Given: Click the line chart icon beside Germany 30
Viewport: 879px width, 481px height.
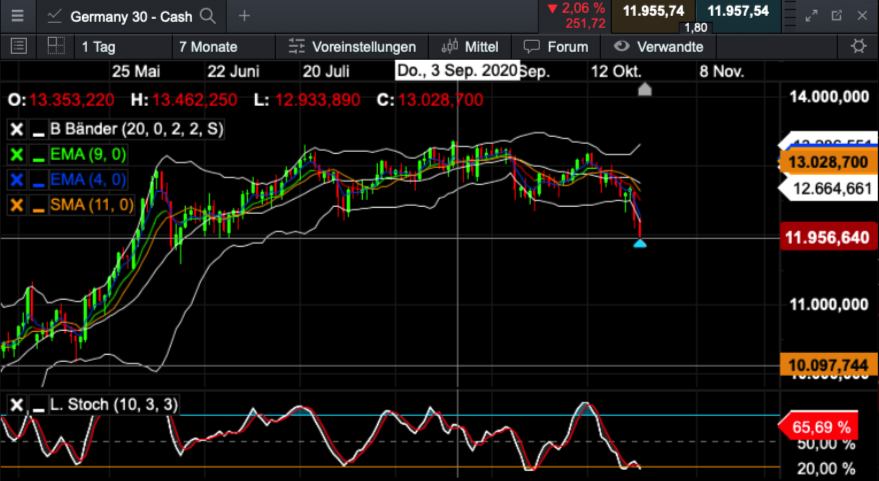Looking at the screenshot, I should (54, 16).
